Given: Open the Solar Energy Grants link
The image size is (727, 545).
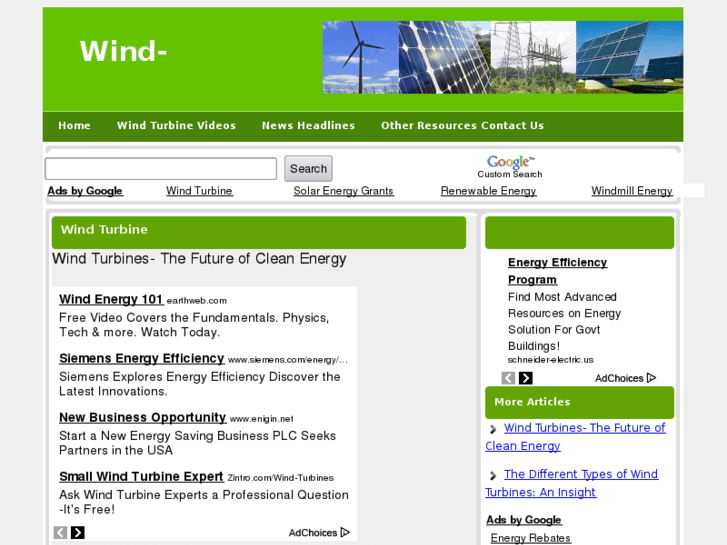Looking at the screenshot, I should pos(344,191).
